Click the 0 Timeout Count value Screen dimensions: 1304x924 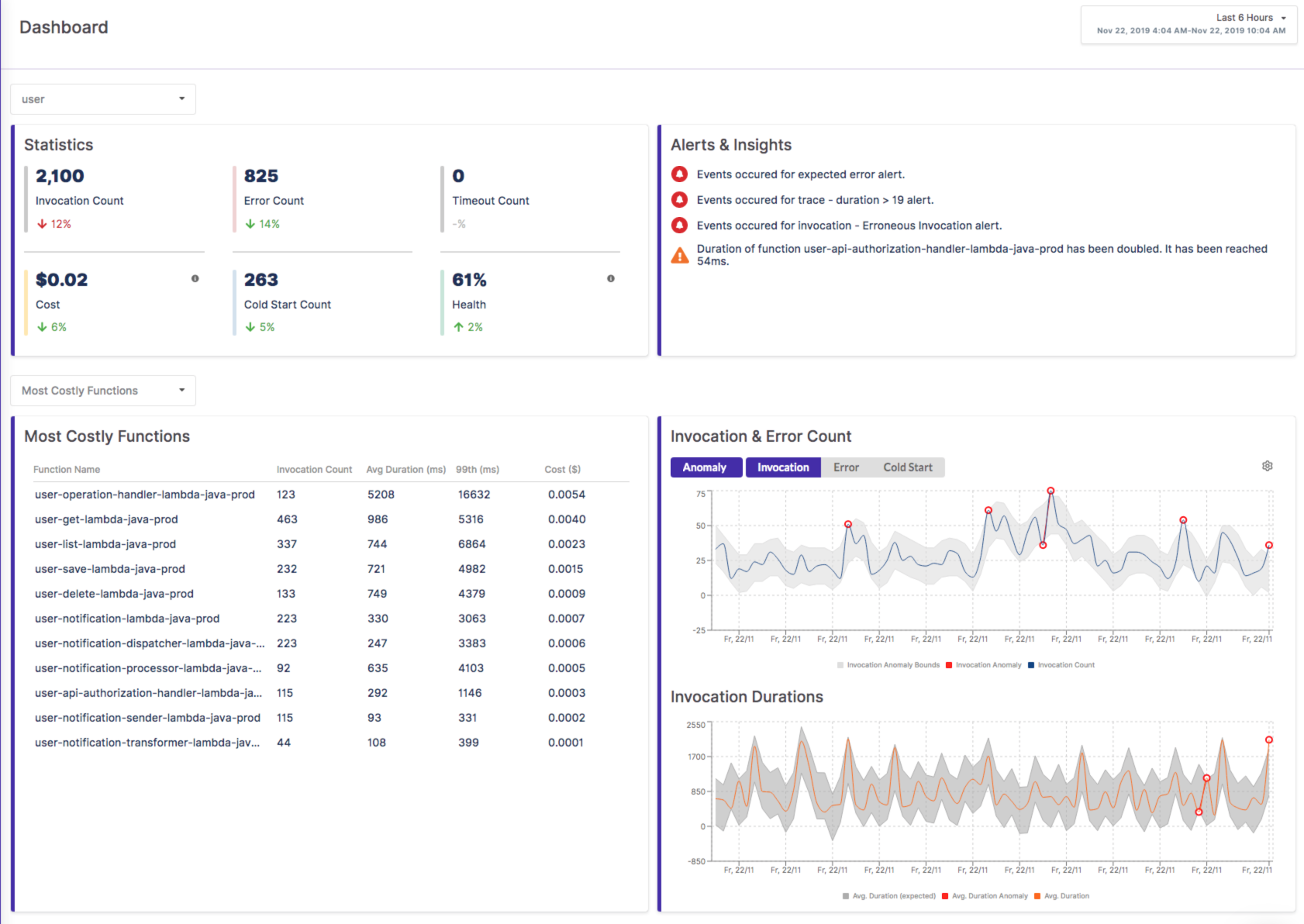458,176
